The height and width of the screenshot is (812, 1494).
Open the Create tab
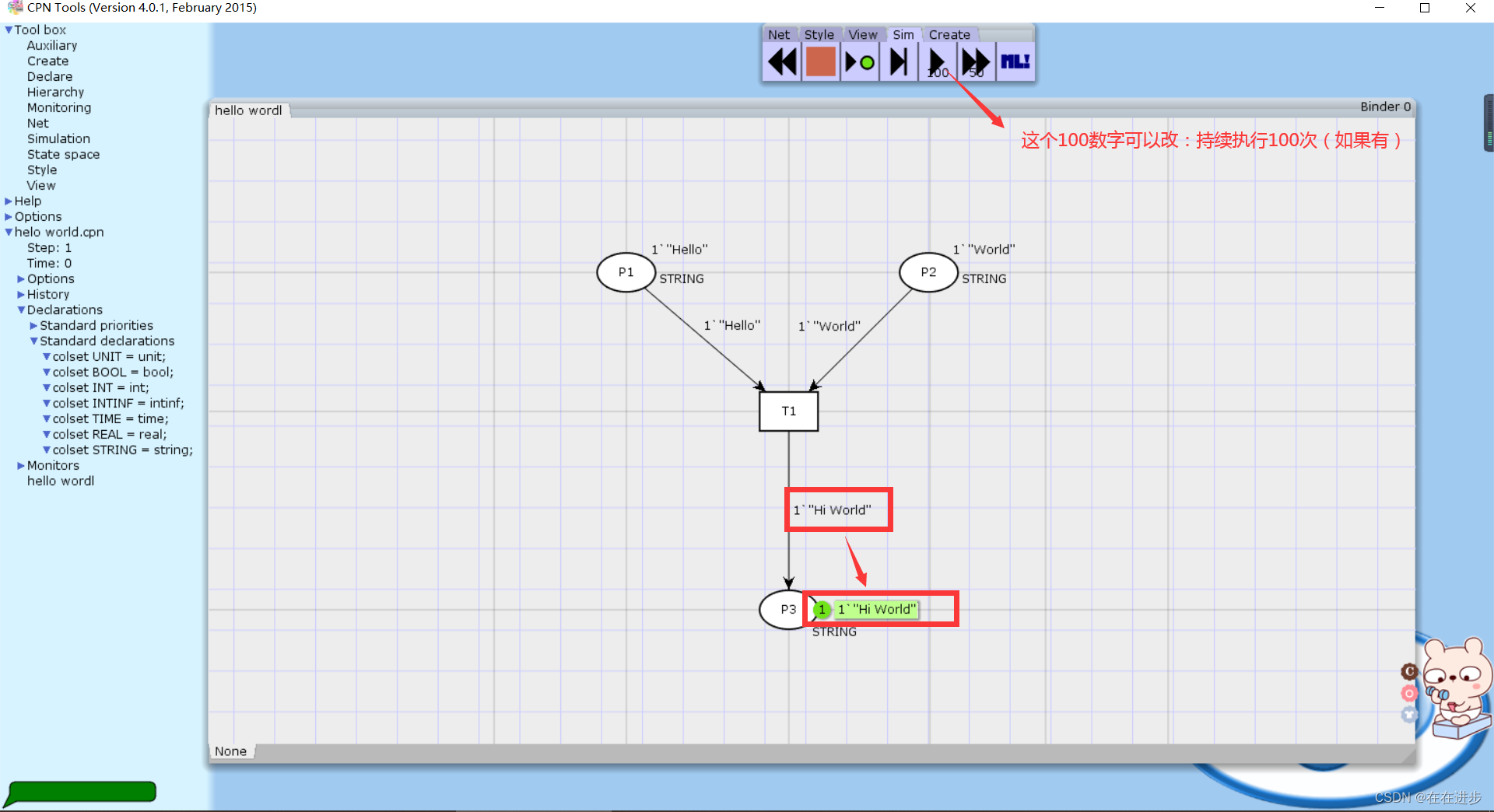pos(950,34)
